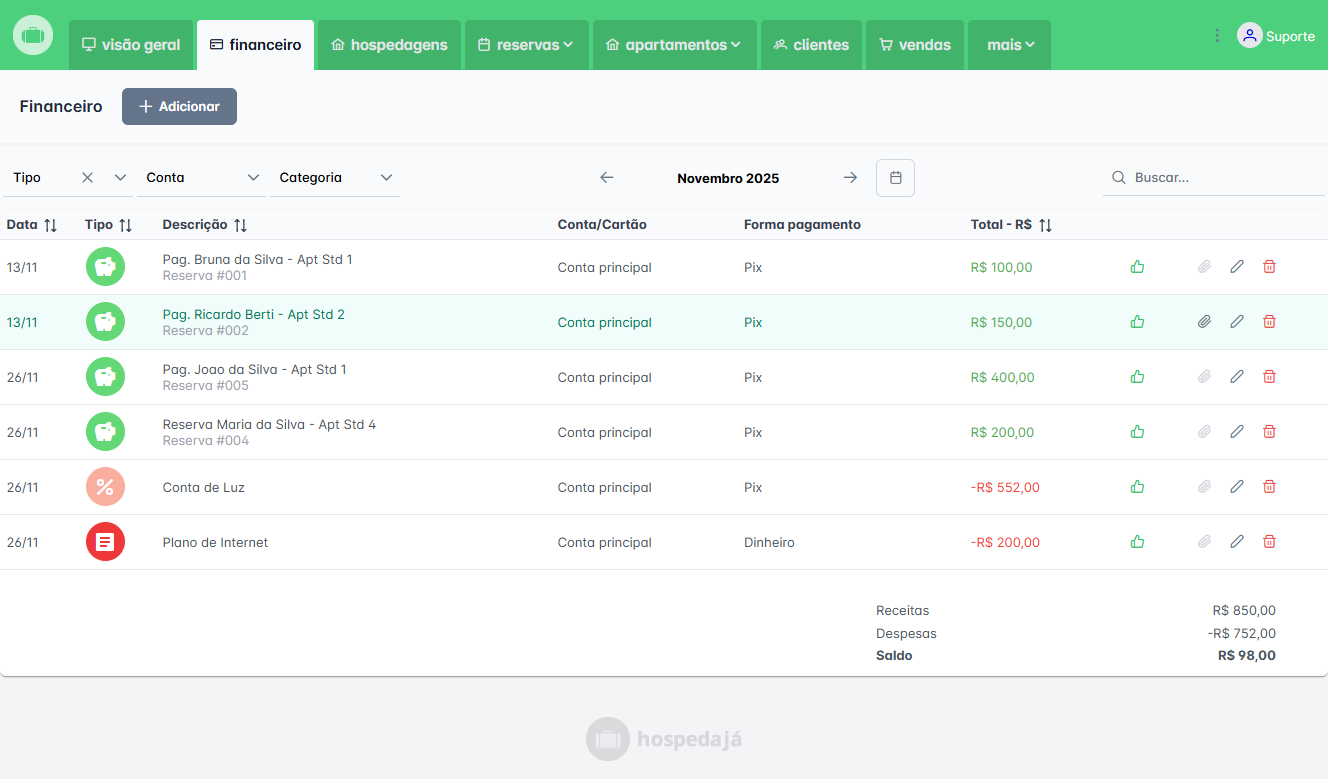This screenshot has width=1328, height=779.
Task: Delete the Pag. Bruna da Silva entry
Action: [1269, 267]
